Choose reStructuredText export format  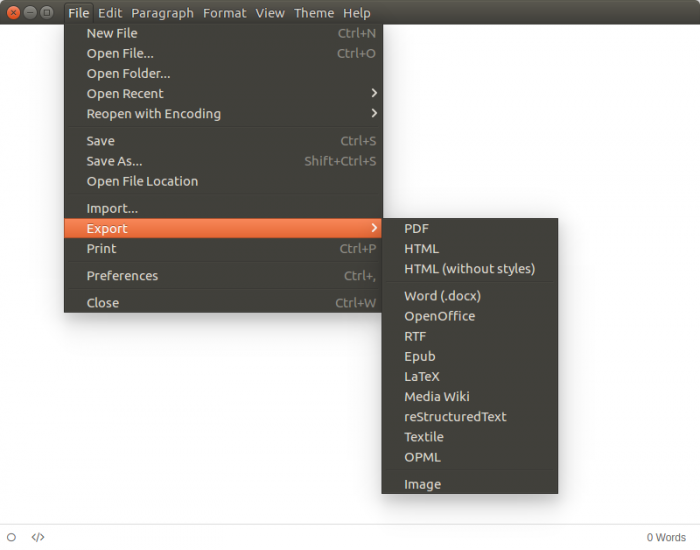tap(455, 416)
